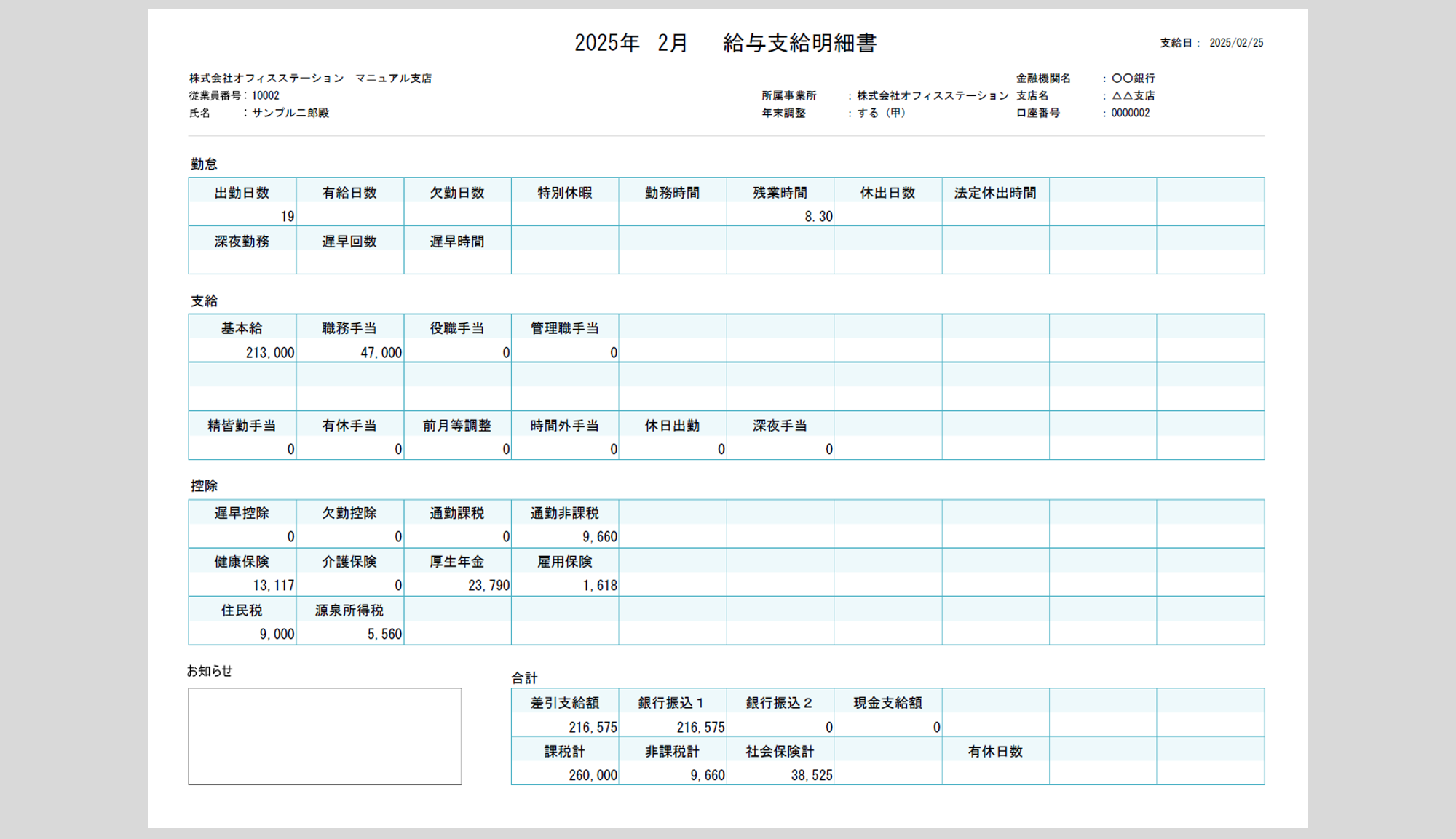
Task: Select the 職務手当 value 47,000
Action: click(x=381, y=353)
